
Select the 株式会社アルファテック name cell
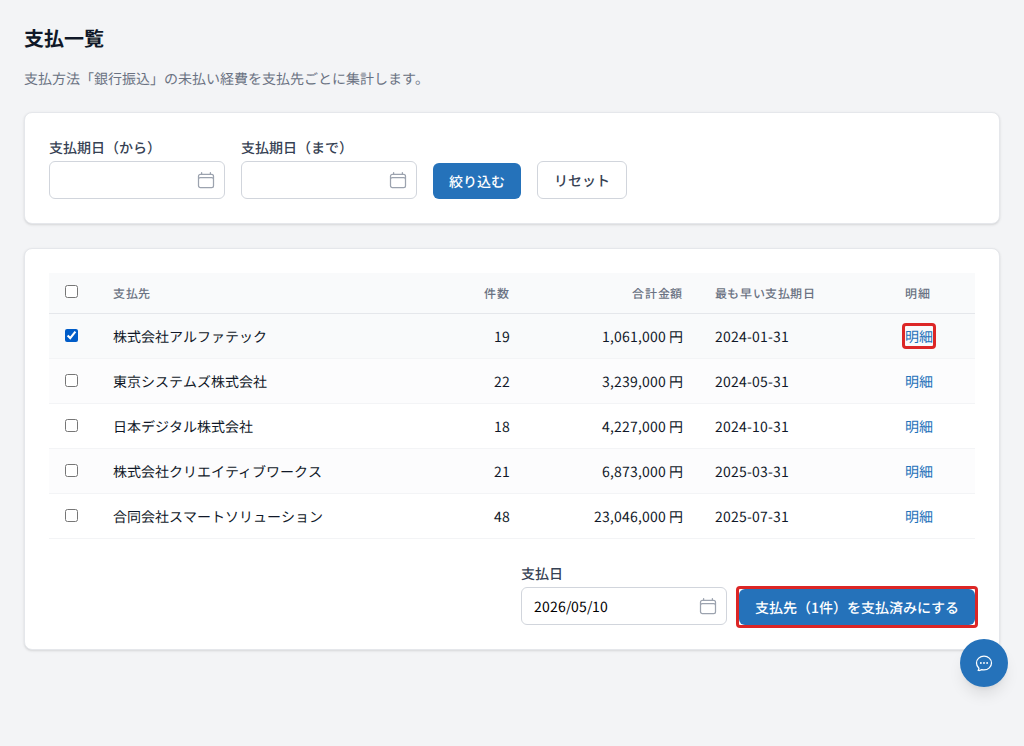(x=190, y=336)
